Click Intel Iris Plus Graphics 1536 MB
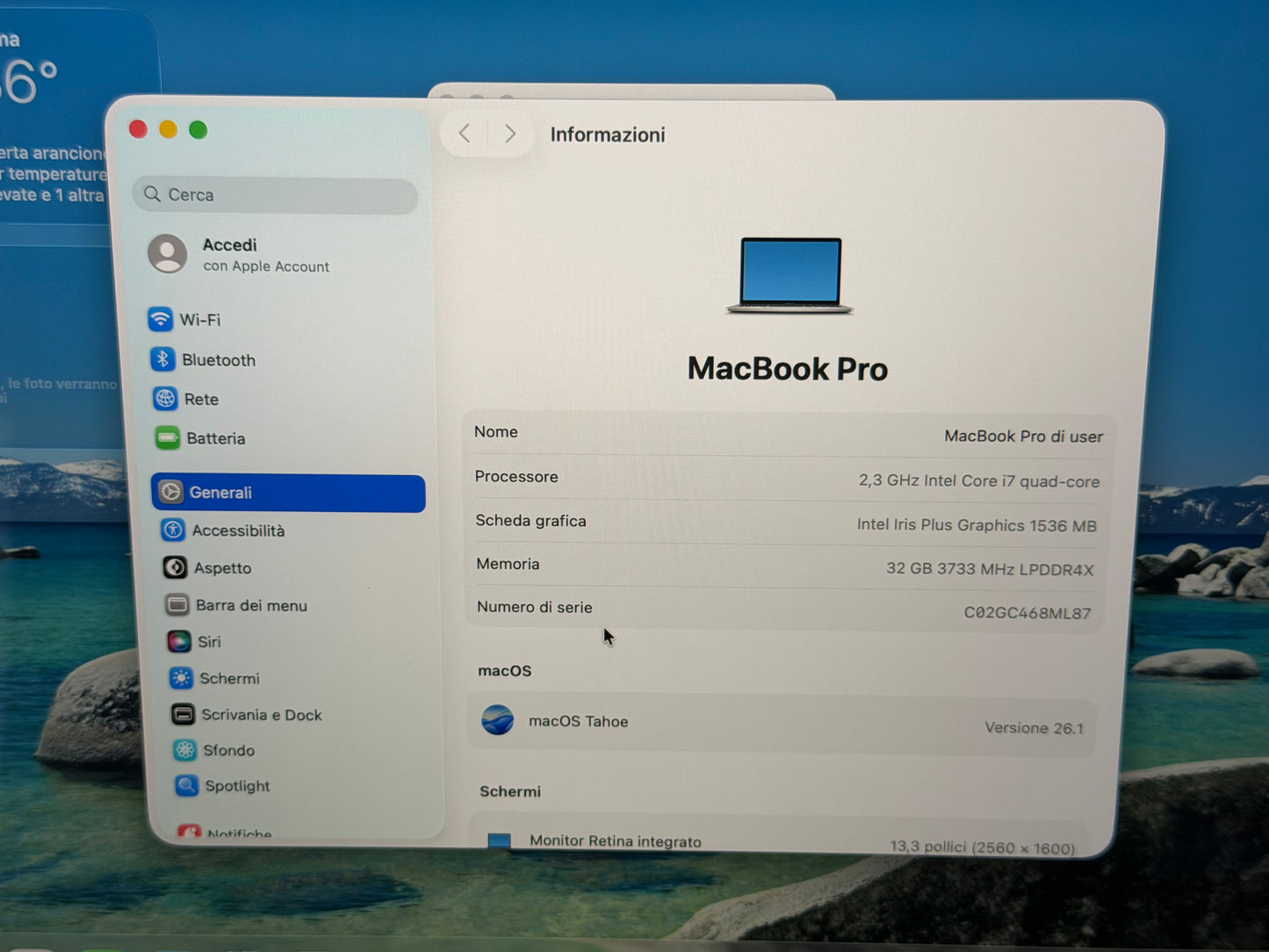The width and height of the screenshot is (1269, 952). point(977,525)
